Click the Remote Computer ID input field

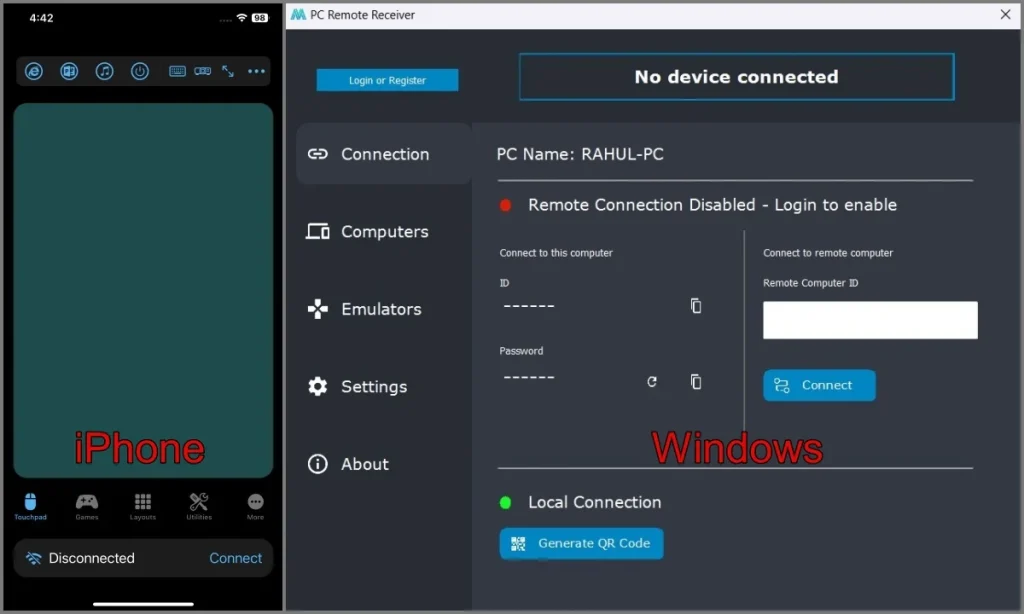pyautogui.click(x=870, y=320)
